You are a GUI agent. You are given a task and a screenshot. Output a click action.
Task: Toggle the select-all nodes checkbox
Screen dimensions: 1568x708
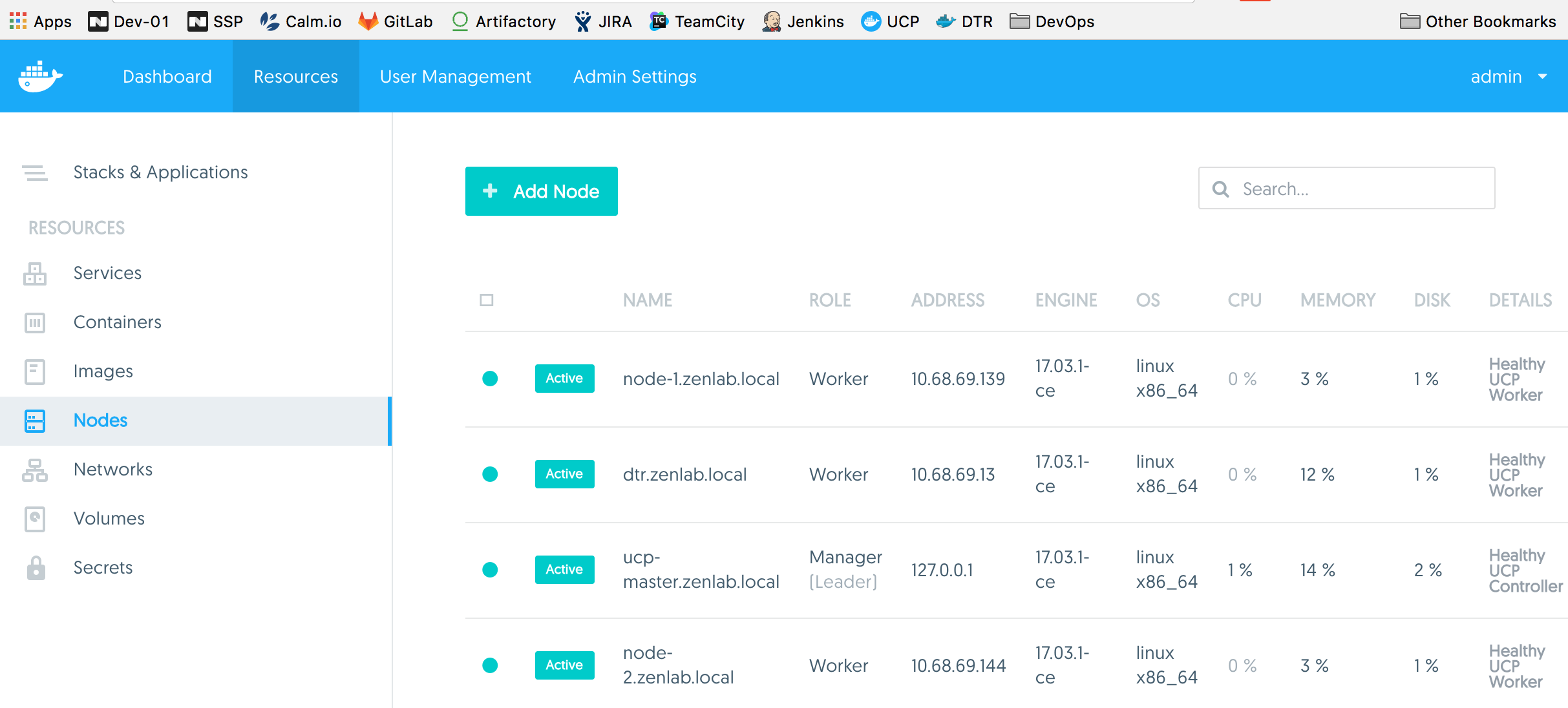click(487, 300)
